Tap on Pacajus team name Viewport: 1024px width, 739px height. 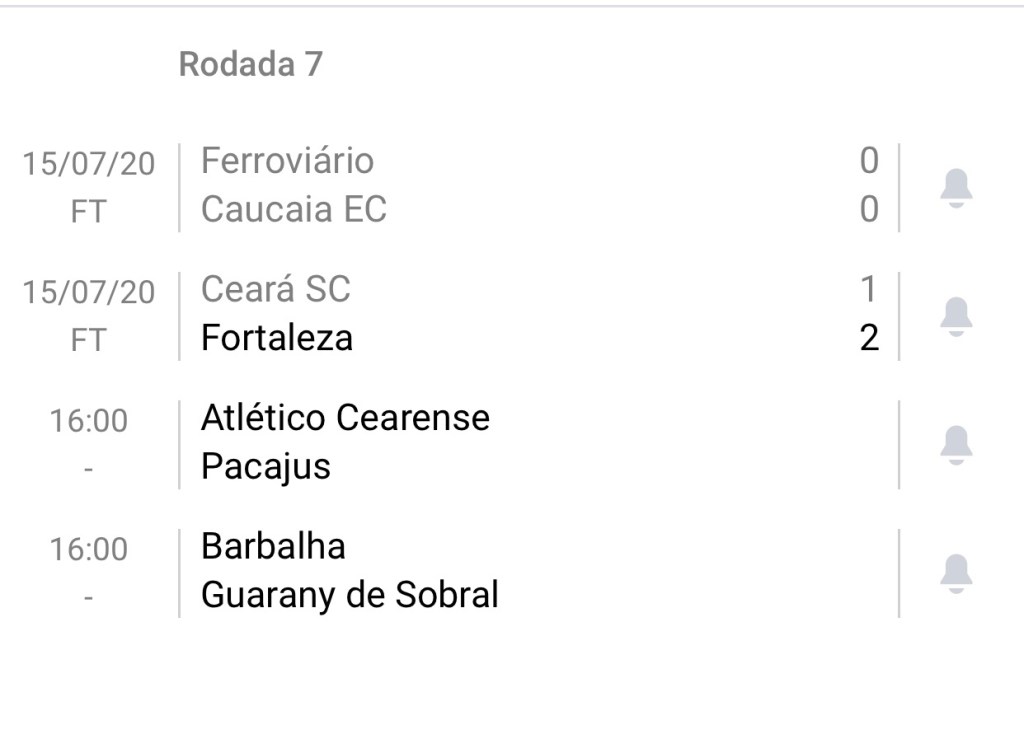tap(265, 466)
